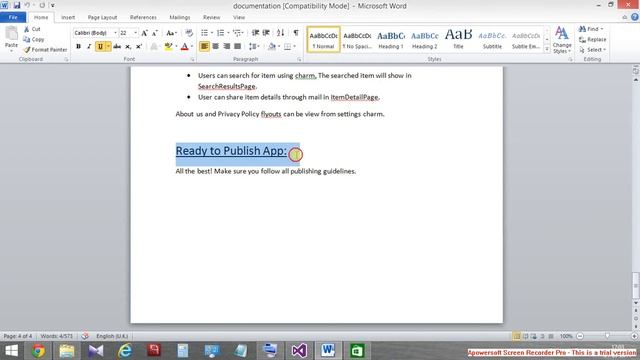Open Google Chrome from the taskbar
This screenshot has width=640, height=360.
pos(38,351)
